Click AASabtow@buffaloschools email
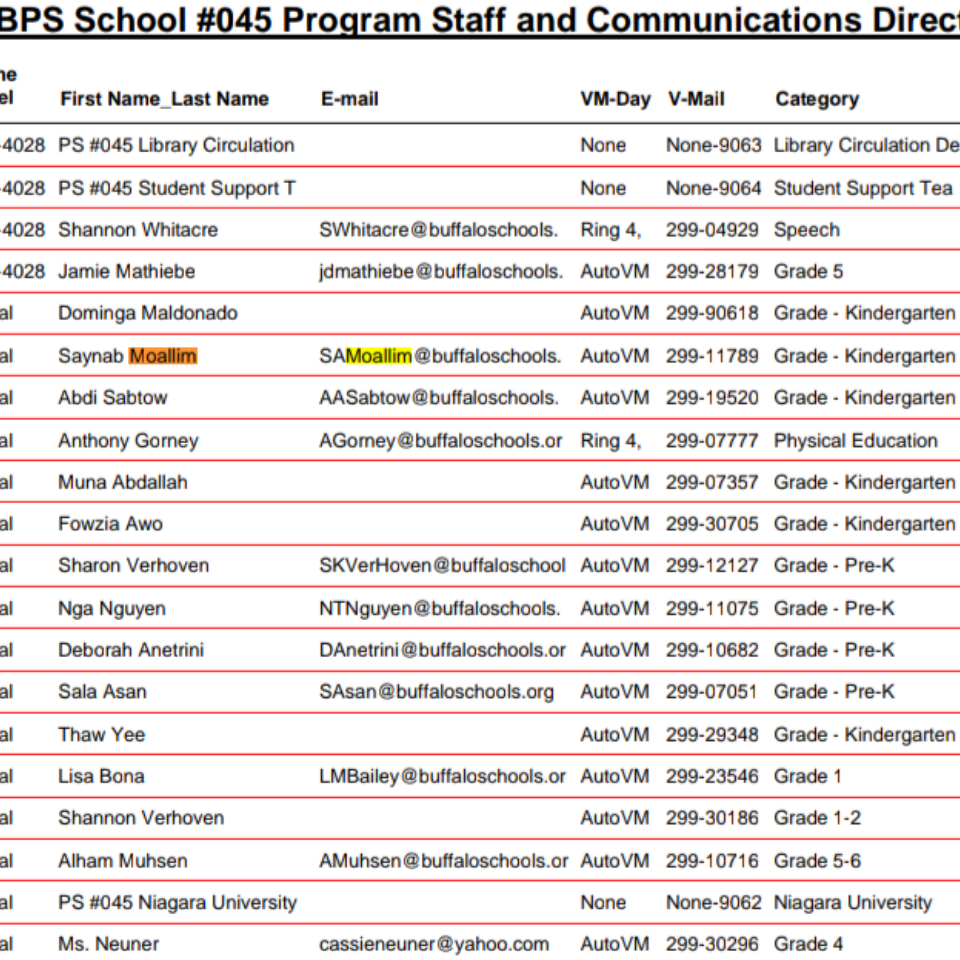 [x=439, y=397]
